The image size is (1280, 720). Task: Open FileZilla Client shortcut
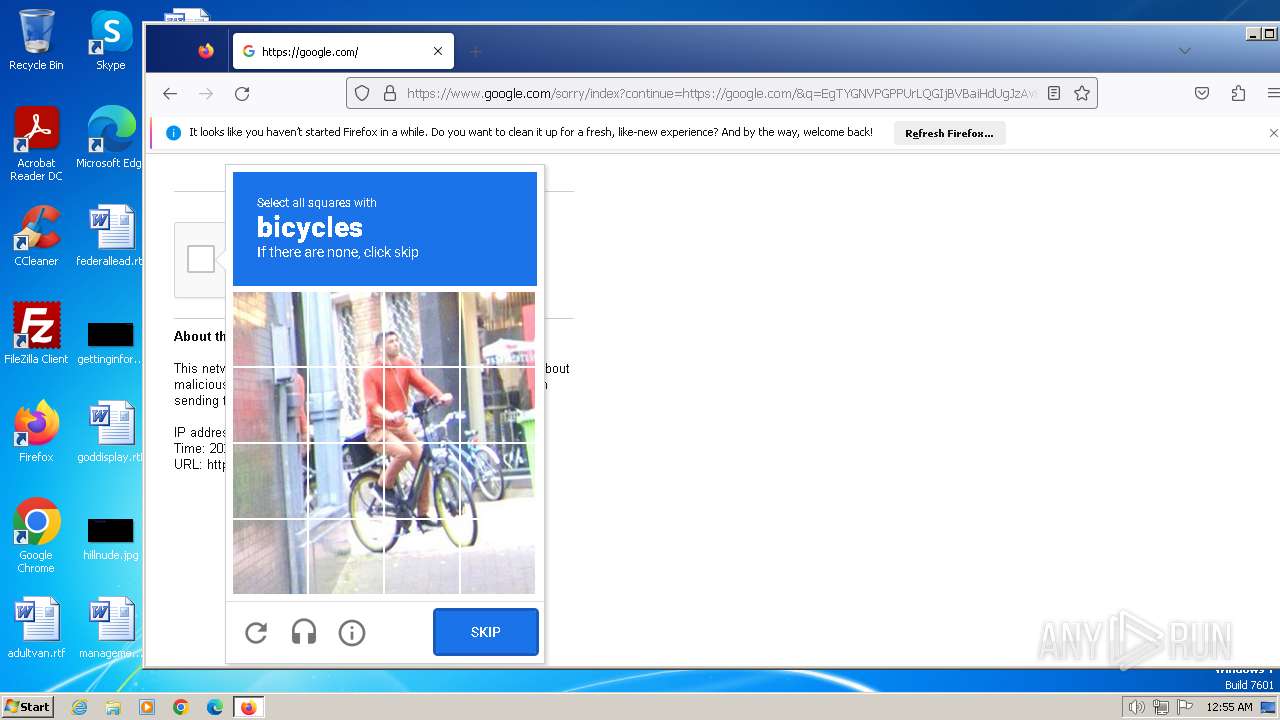(36, 333)
